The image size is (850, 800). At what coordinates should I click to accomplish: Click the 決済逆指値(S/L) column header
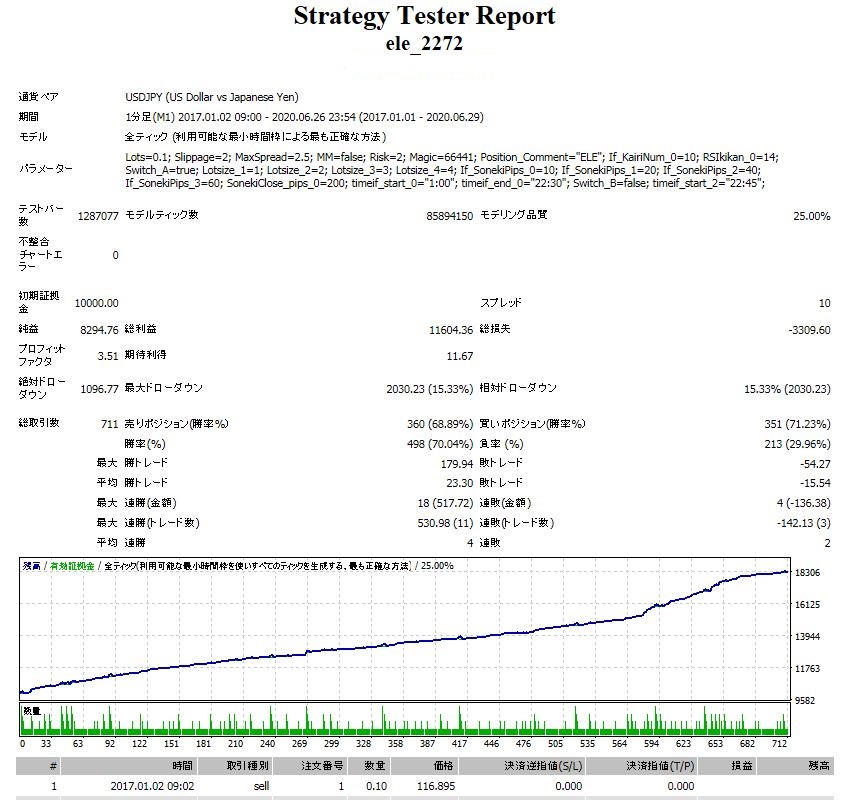click(521, 766)
